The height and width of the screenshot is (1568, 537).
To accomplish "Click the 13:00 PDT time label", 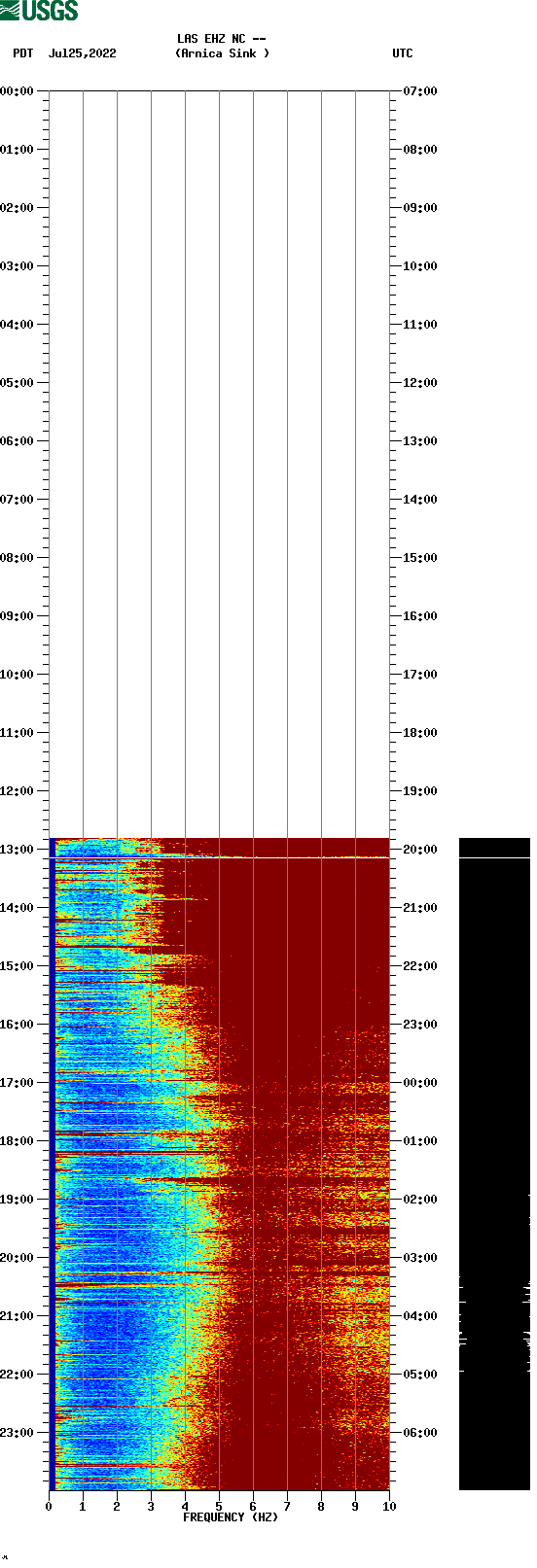I will [x=17, y=850].
